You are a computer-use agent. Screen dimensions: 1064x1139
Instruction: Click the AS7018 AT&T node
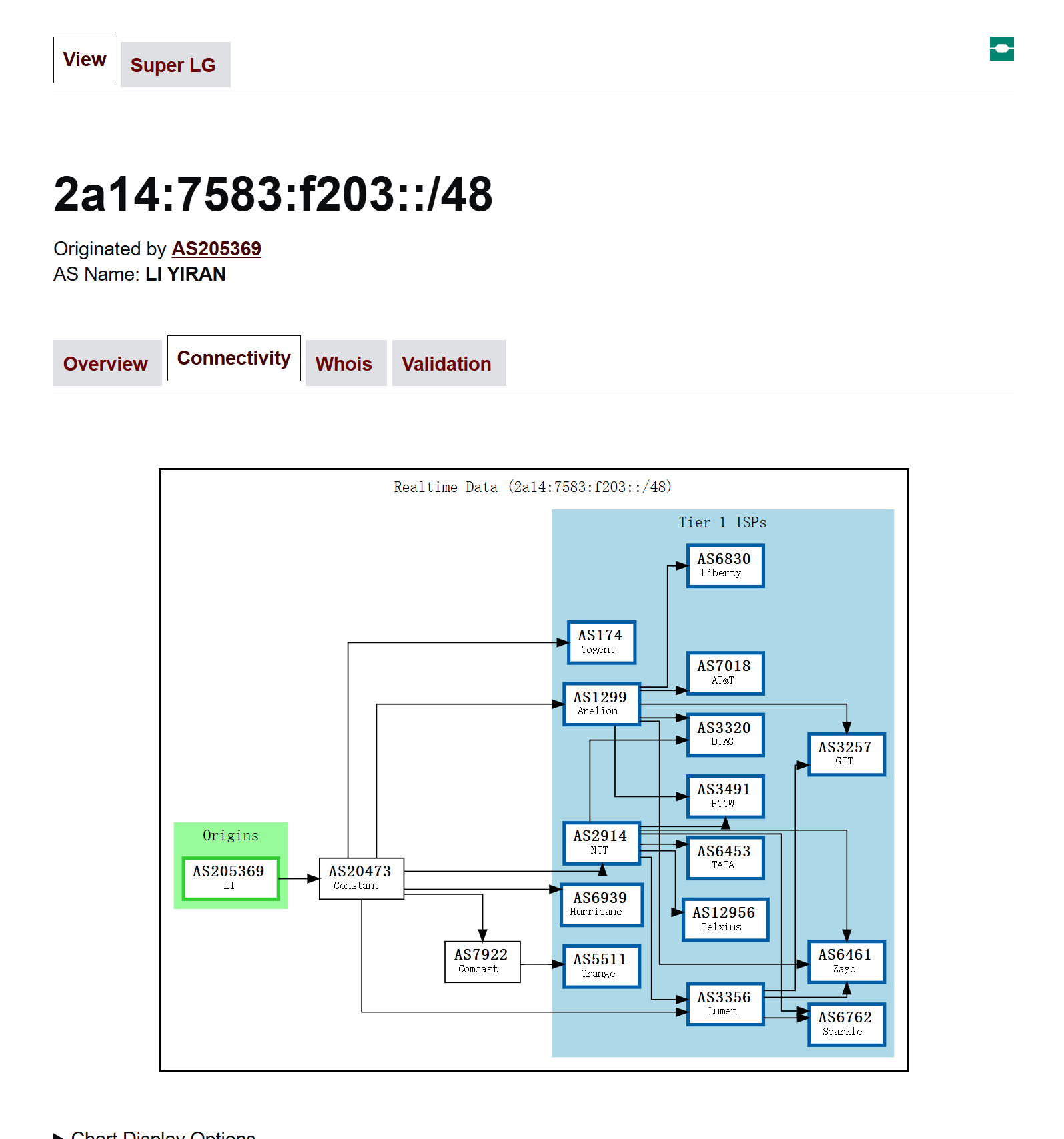coord(725,673)
